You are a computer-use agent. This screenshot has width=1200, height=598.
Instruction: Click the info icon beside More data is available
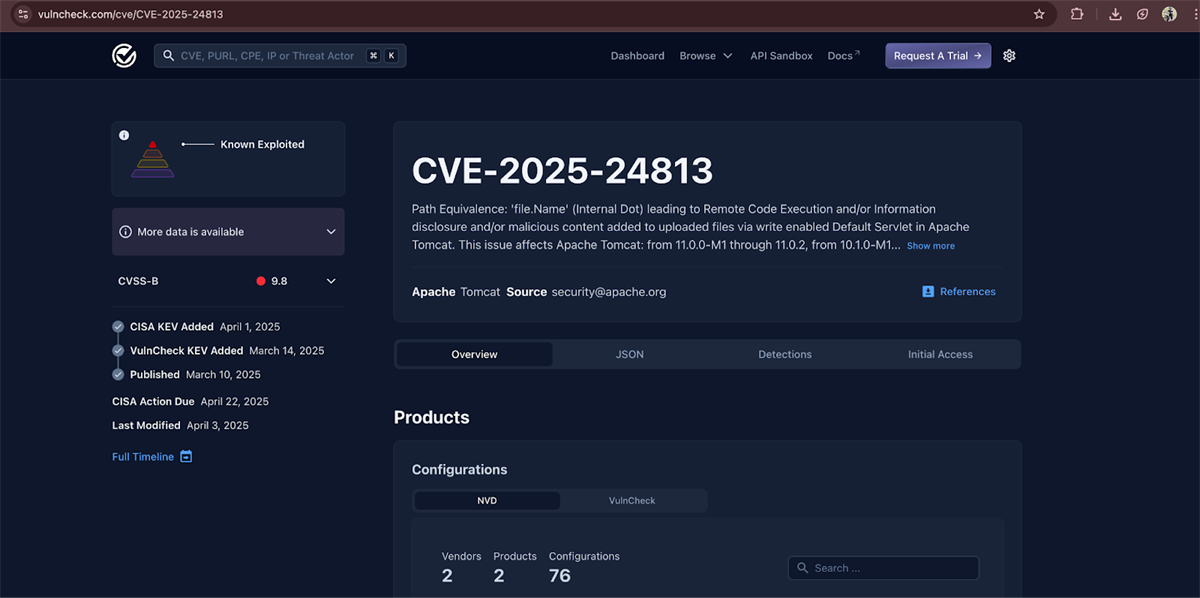point(125,232)
